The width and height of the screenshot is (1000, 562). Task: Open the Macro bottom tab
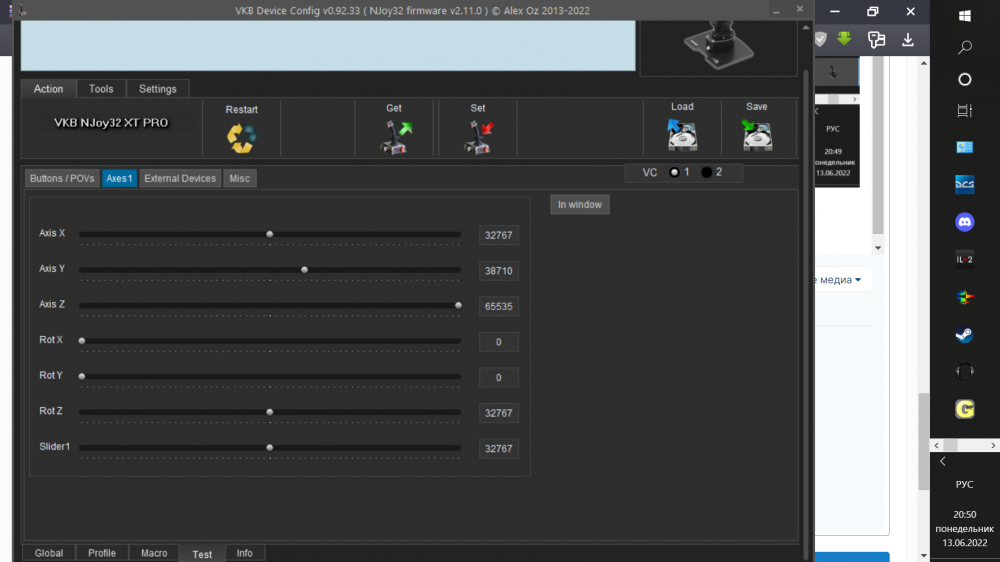coord(154,553)
